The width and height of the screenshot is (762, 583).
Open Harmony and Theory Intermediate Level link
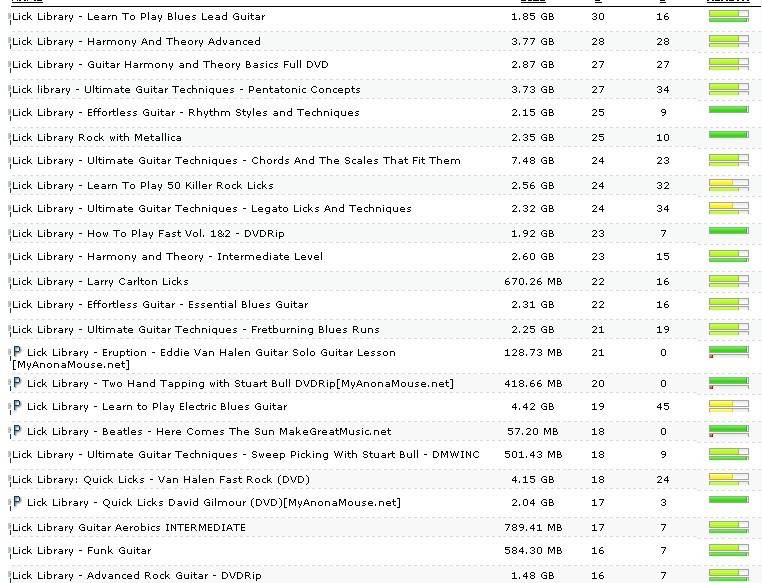click(167, 256)
